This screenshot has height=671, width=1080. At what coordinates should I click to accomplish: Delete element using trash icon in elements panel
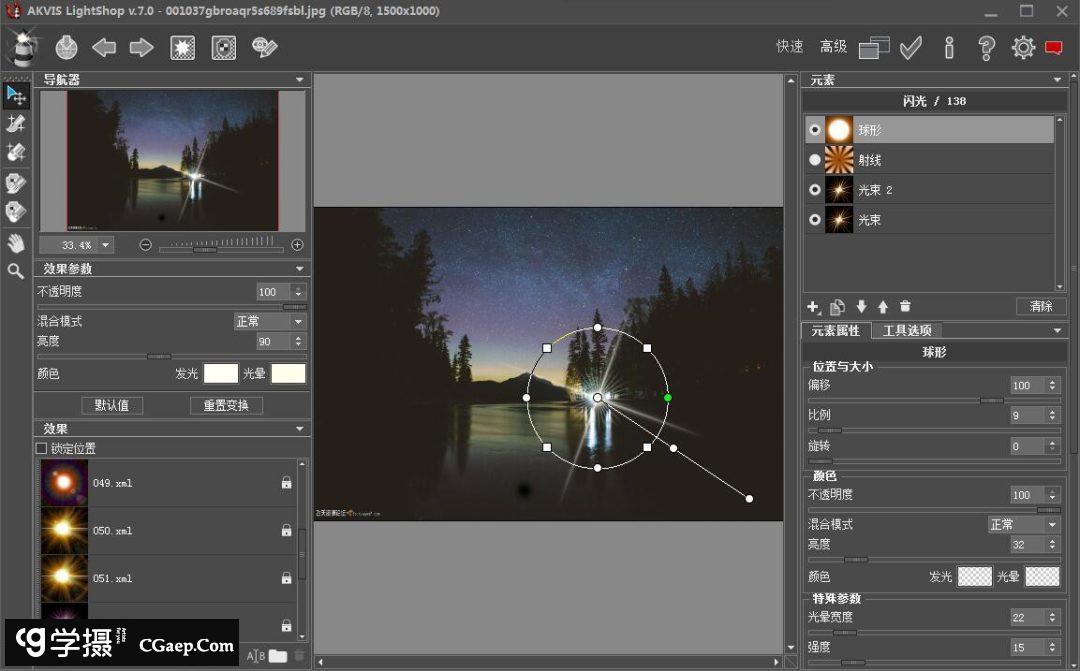(x=905, y=307)
